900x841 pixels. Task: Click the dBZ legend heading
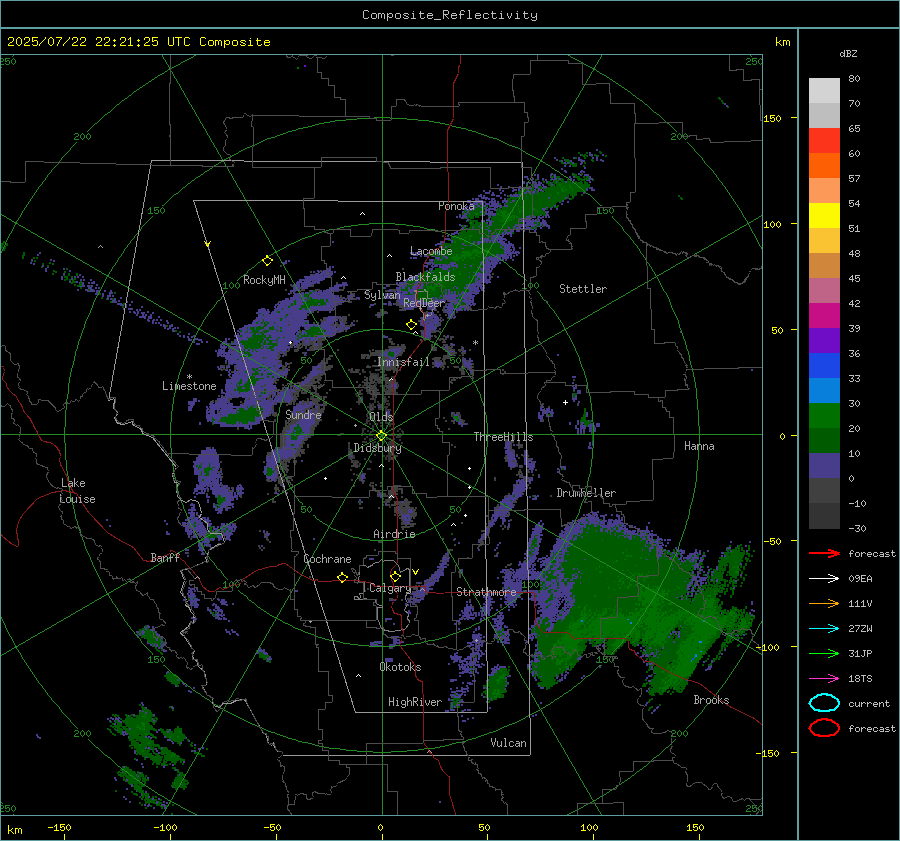click(848, 54)
